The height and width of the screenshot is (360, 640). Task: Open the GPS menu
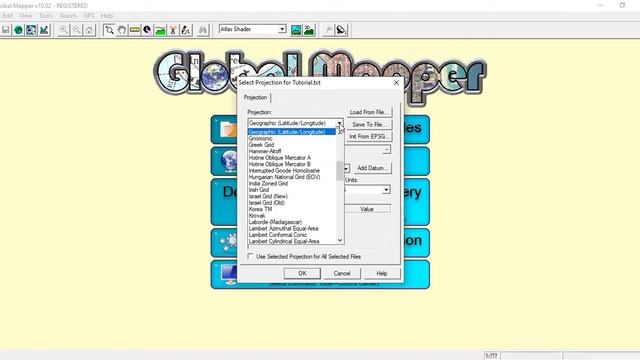pos(89,16)
